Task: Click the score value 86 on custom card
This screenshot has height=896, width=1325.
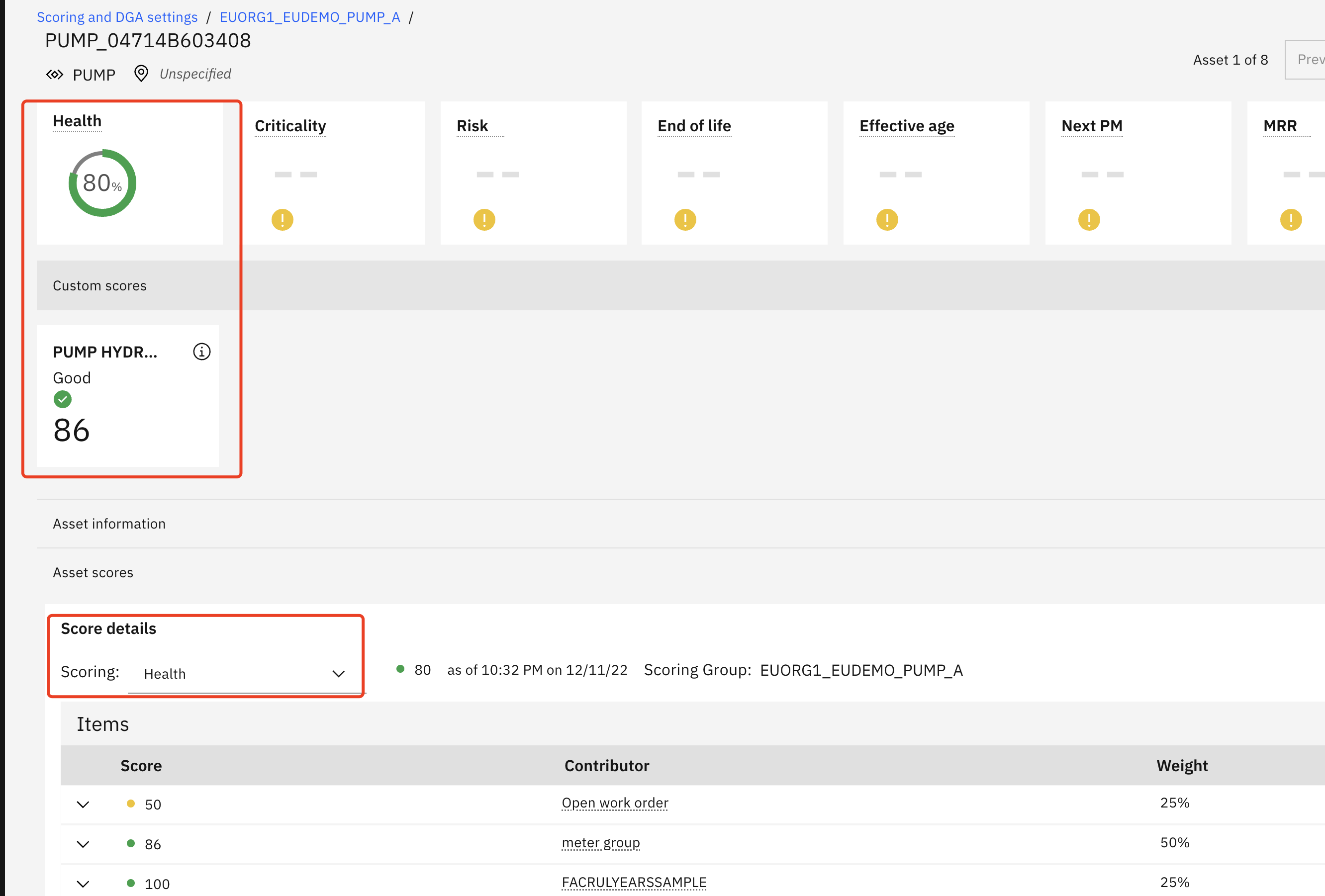Action: [71, 430]
